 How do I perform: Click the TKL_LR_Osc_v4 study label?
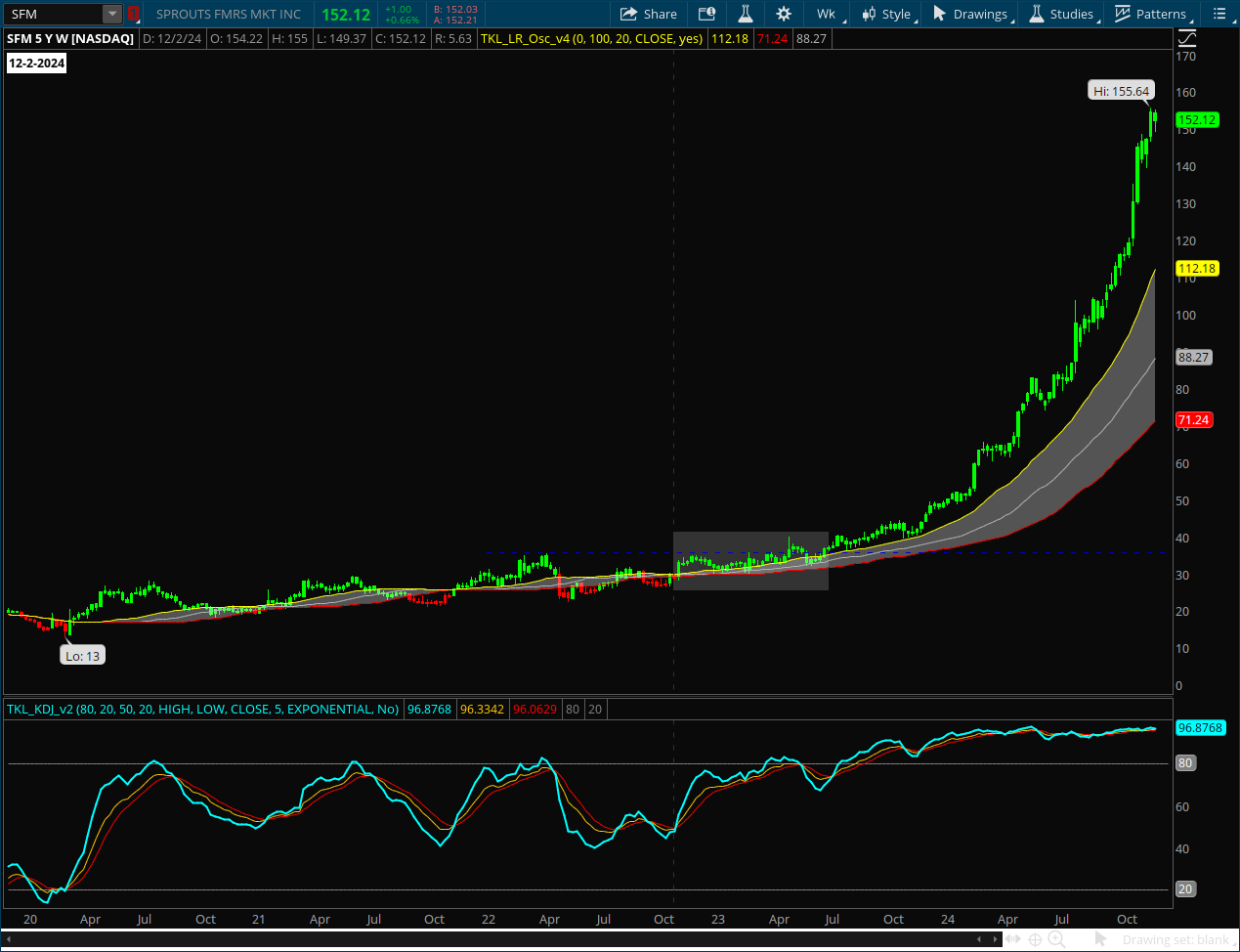(591, 39)
